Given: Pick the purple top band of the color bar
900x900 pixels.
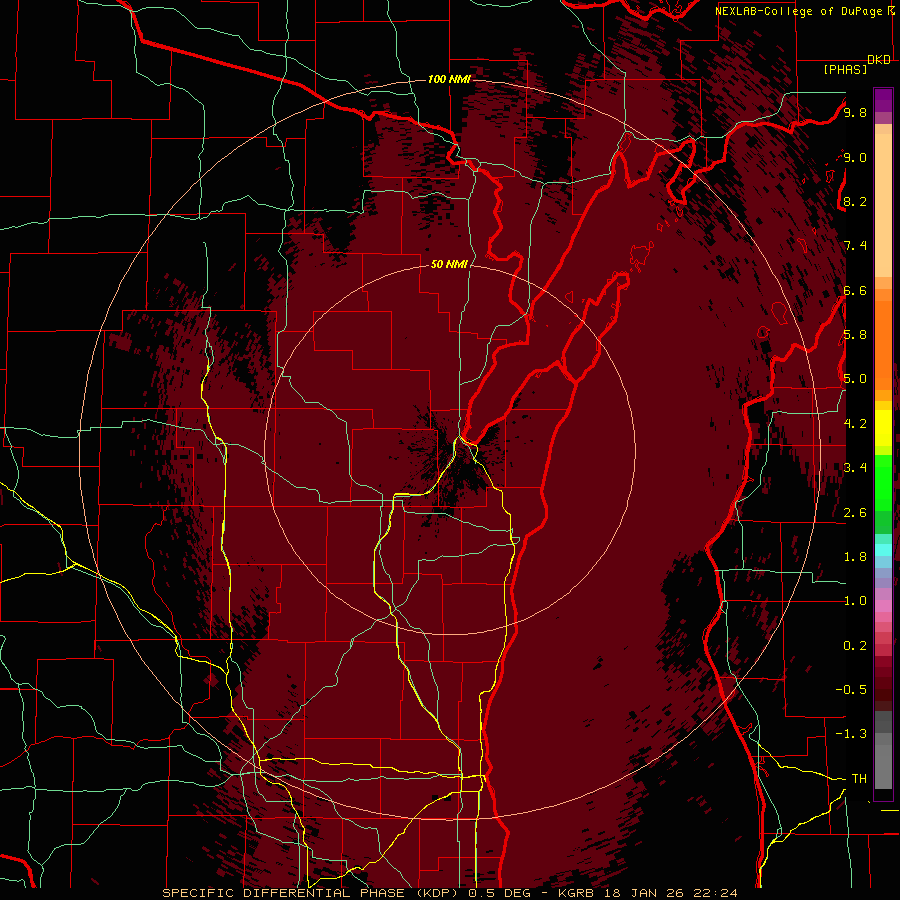Looking at the screenshot, I should [883, 100].
